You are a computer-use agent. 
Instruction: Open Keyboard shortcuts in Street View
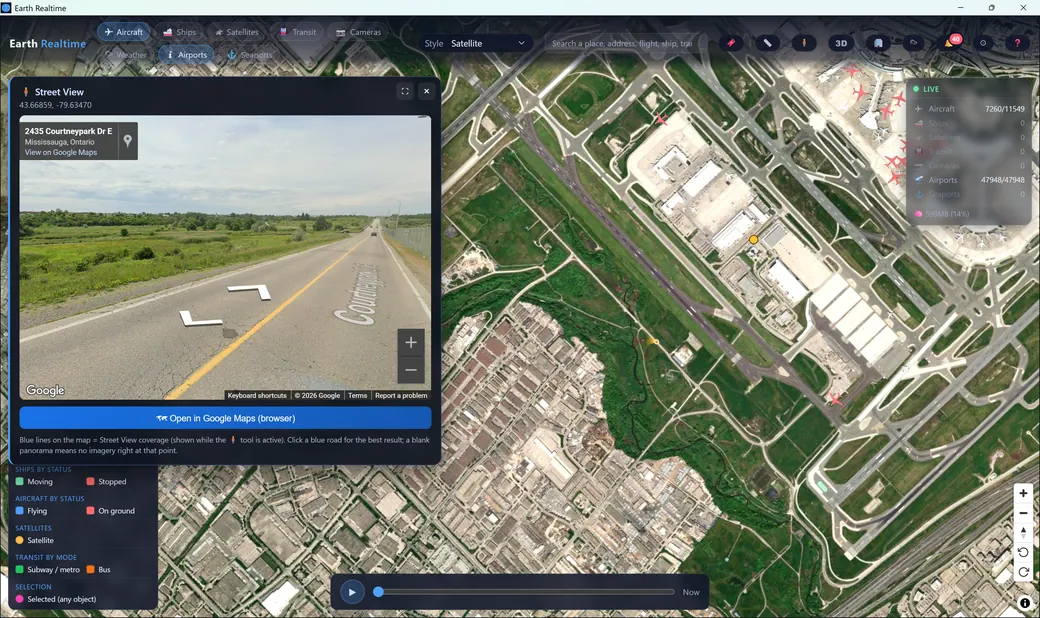click(257, 395)
